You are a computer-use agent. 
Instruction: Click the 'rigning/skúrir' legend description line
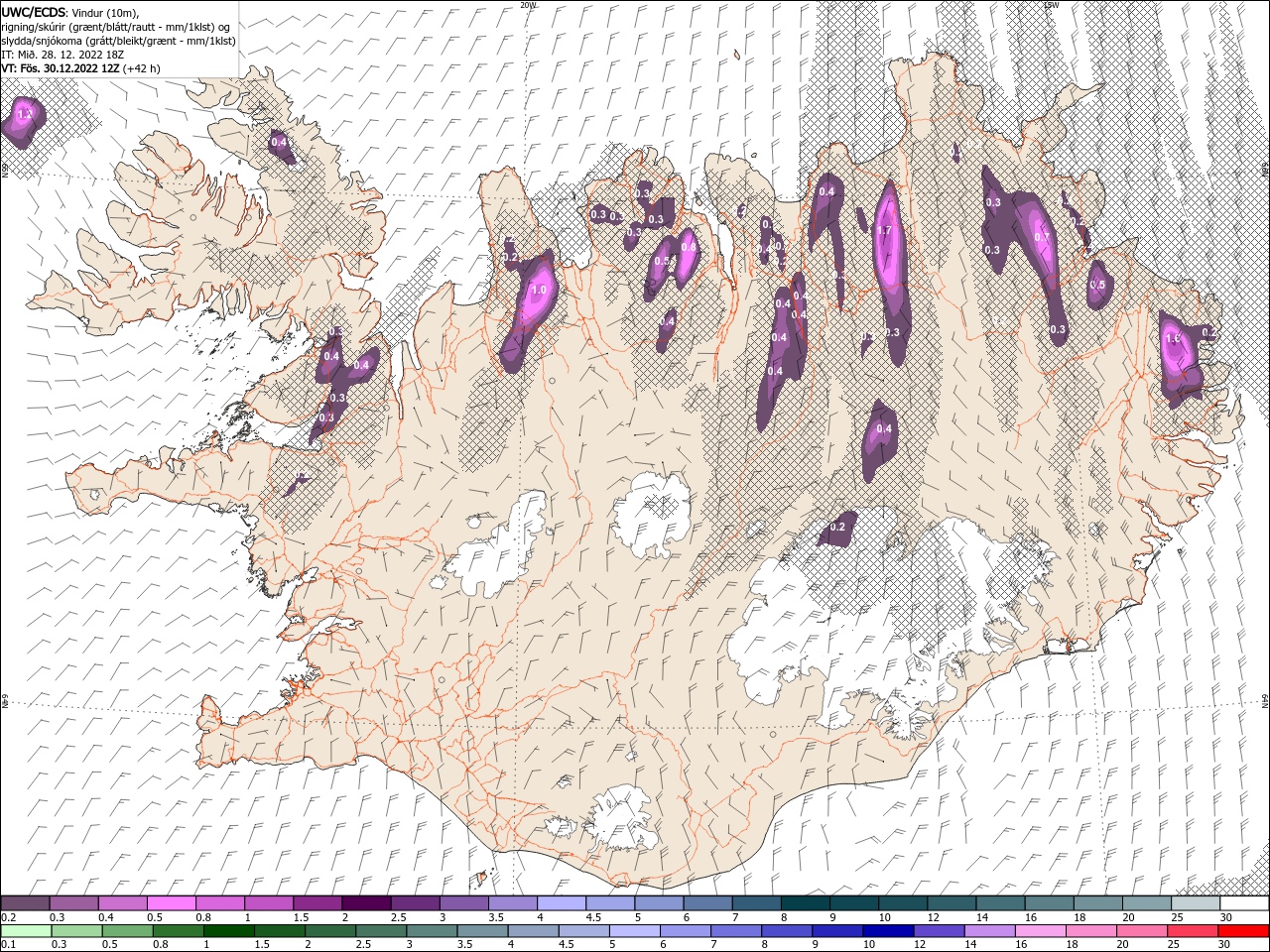point(116,27)
